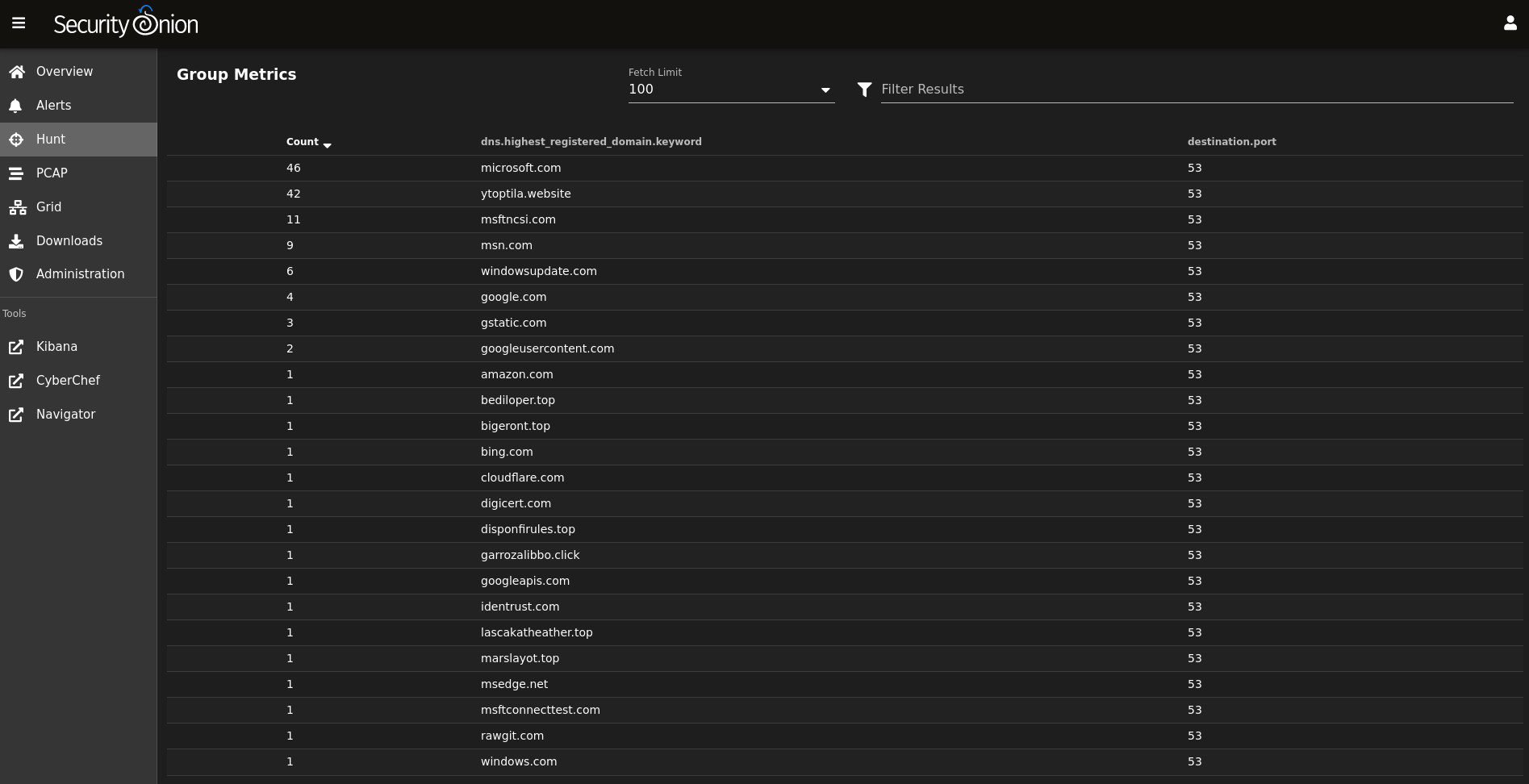Click count 46 in microsoft.com row
Screen dimensions: 1529x784
(293, 168)
